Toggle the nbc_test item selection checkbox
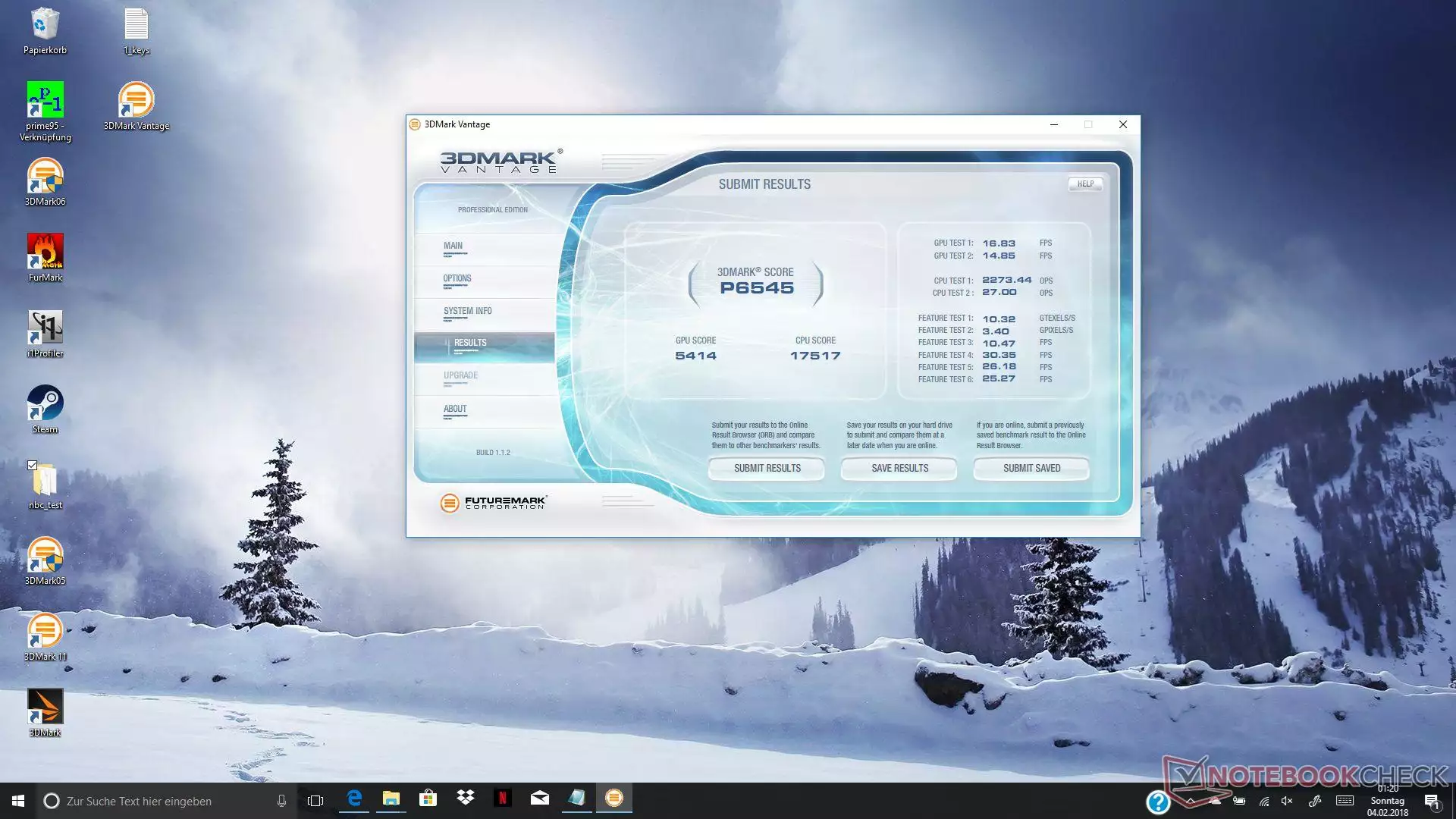 coord(32,465)
